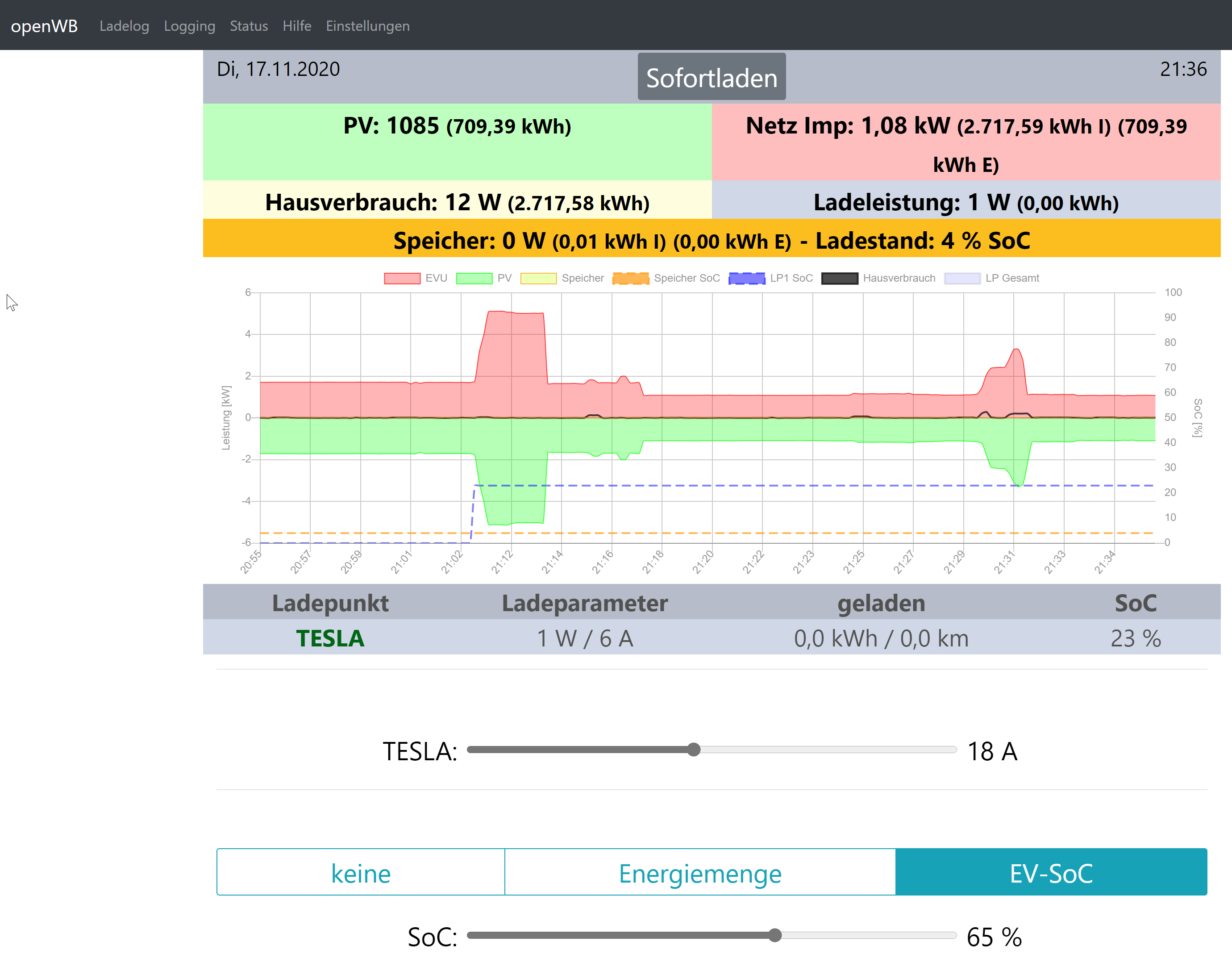
Task: Toggle Speicher SoC legend swatch
Action: (630, 278)
